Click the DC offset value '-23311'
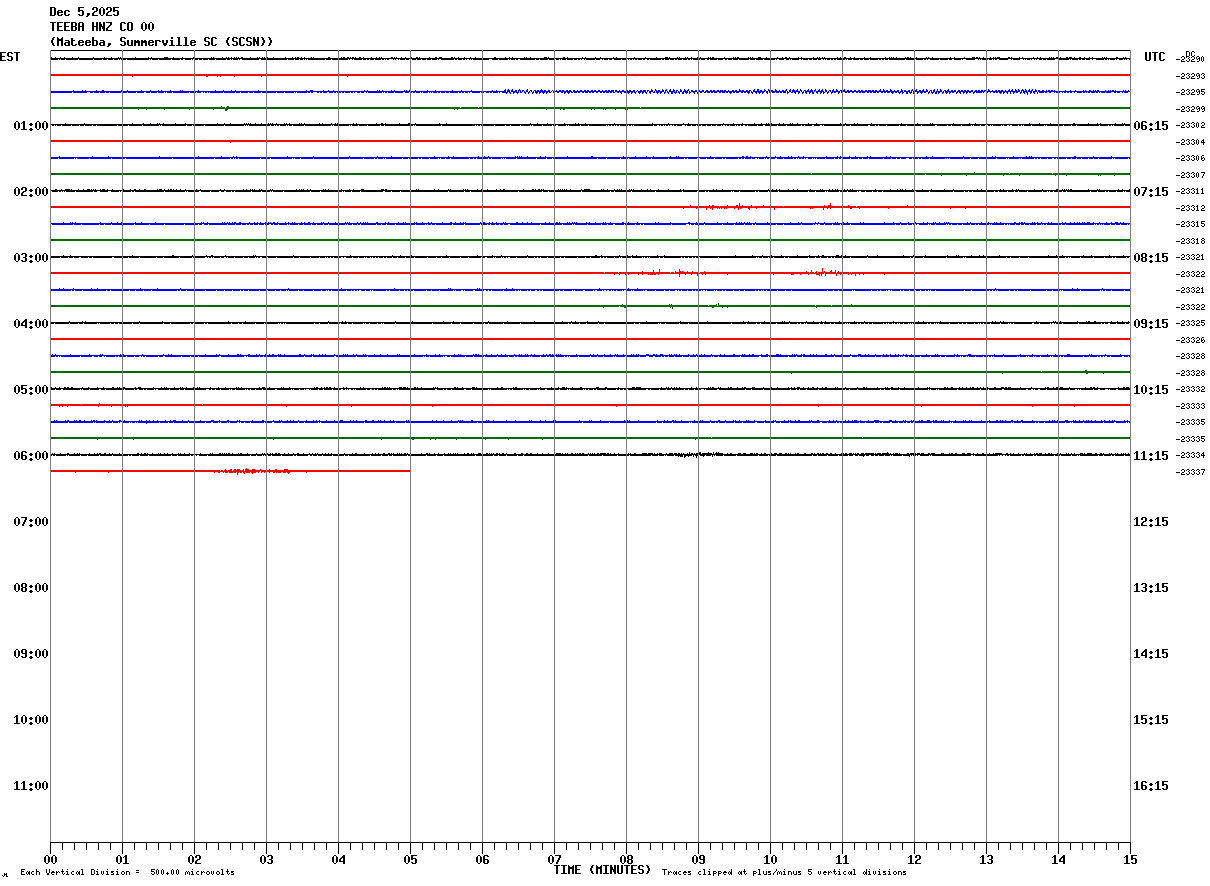 point(1191,192)
